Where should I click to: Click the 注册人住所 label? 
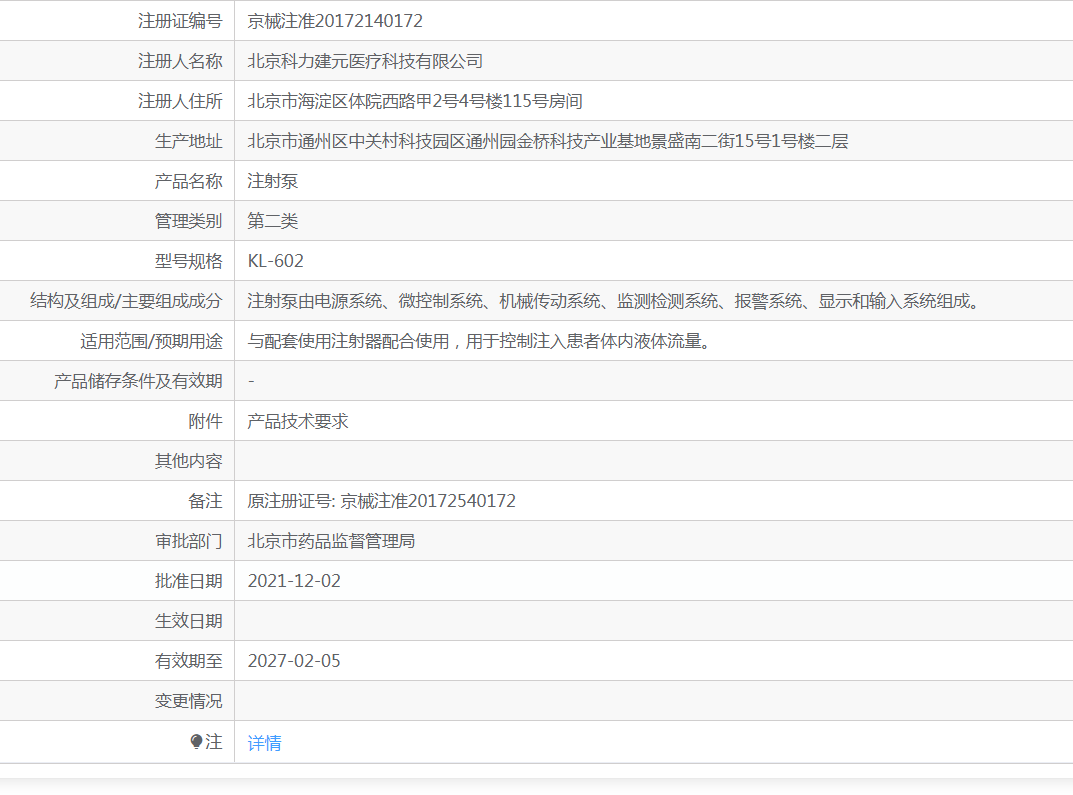(180, 101)
